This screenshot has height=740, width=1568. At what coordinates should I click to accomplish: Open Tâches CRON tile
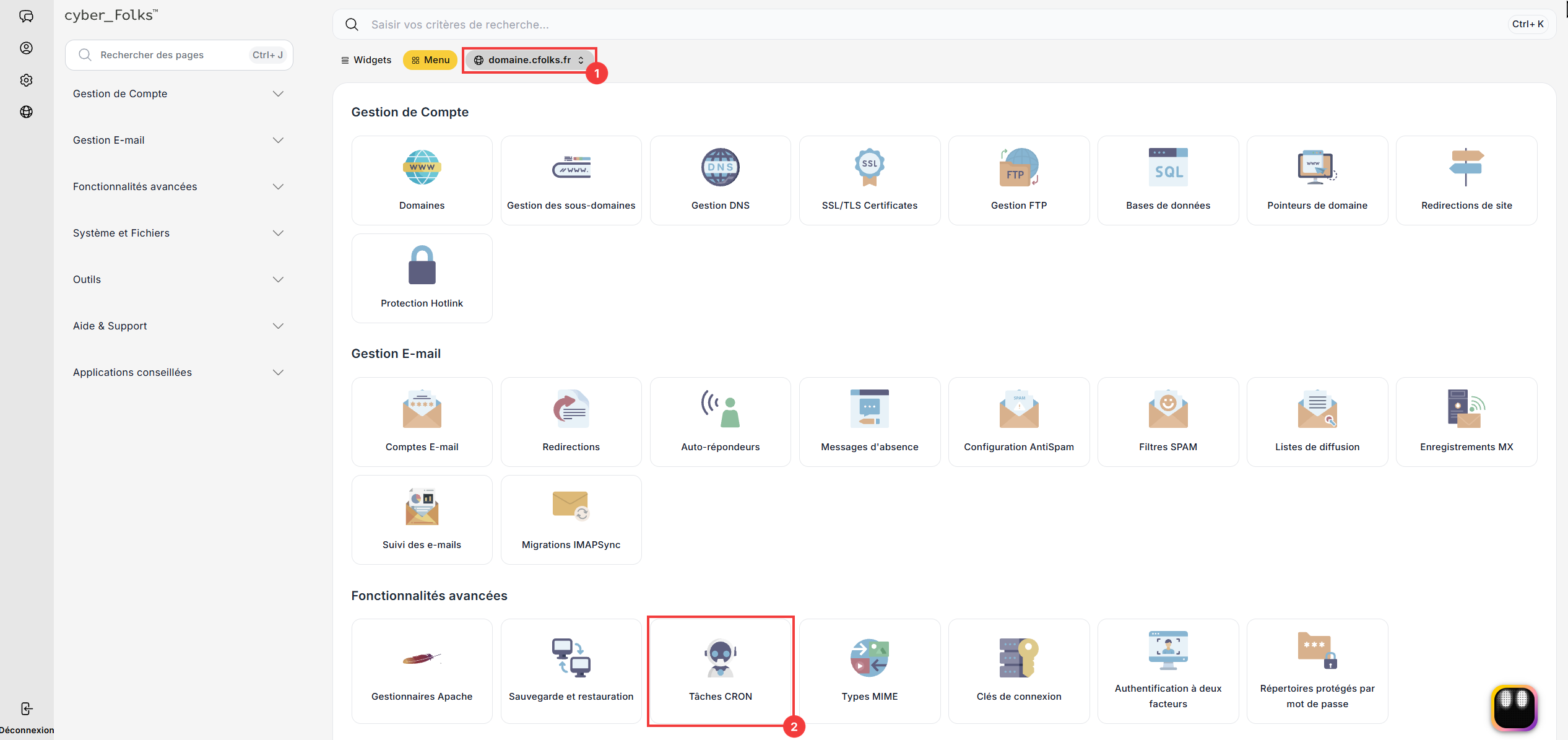tap(720, 671)
